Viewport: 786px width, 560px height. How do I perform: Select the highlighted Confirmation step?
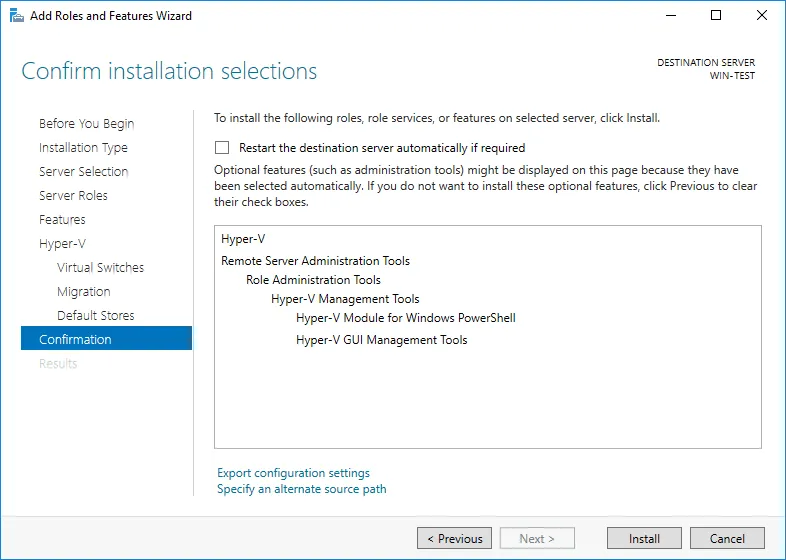pyautogui.click(x=75, y=340)
